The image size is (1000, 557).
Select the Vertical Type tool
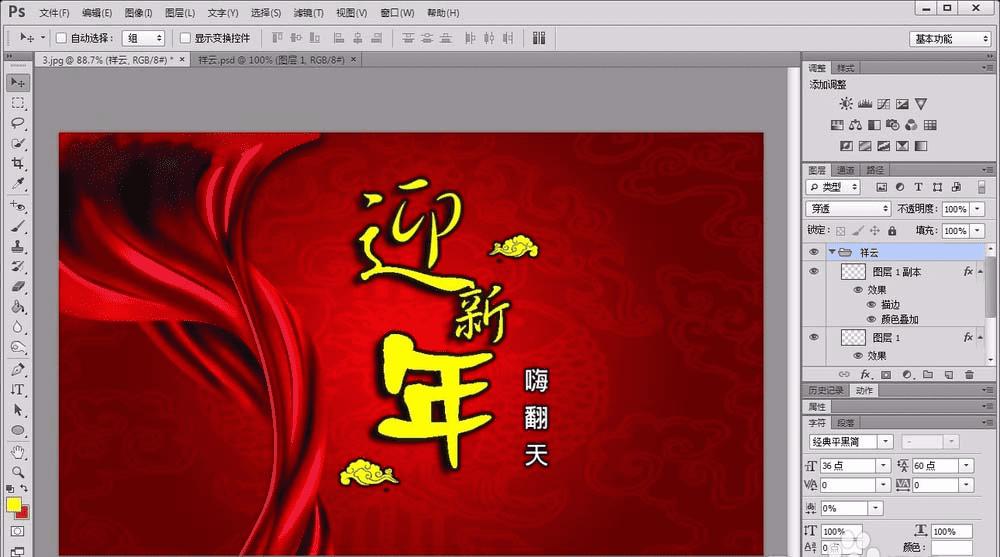(18, 390)
